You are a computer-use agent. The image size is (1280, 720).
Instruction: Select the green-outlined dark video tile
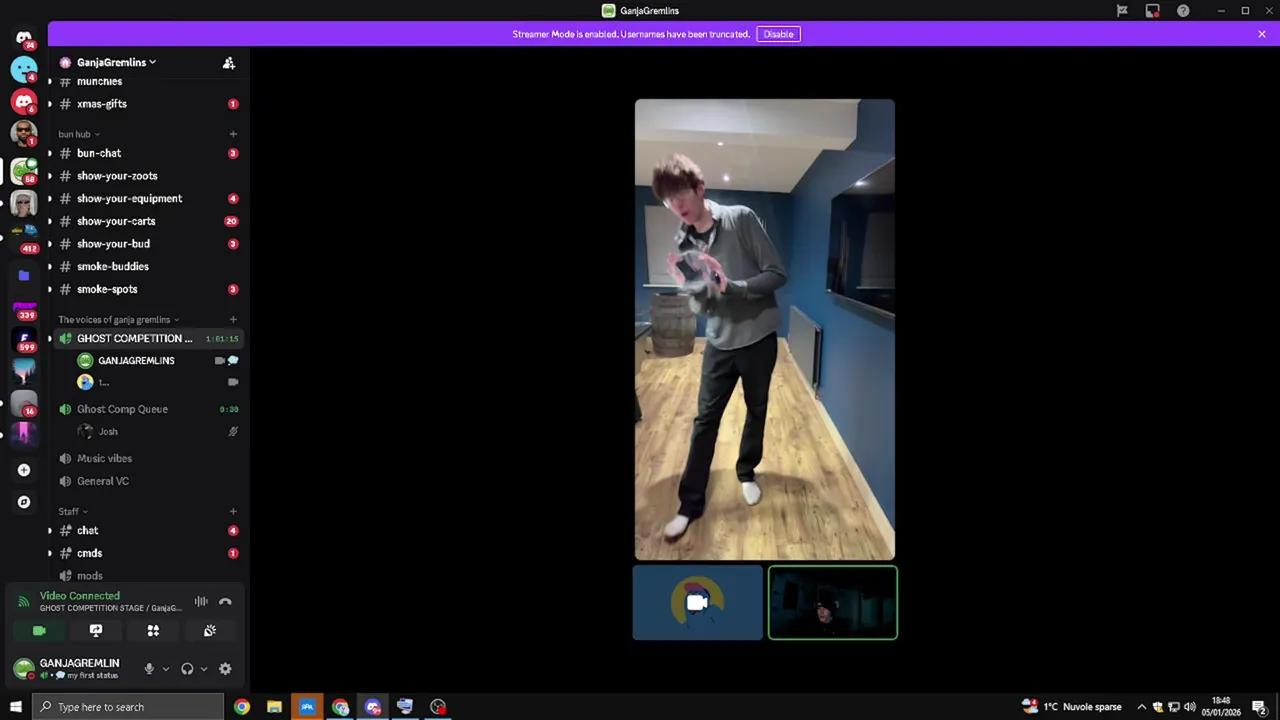(833, 603)
